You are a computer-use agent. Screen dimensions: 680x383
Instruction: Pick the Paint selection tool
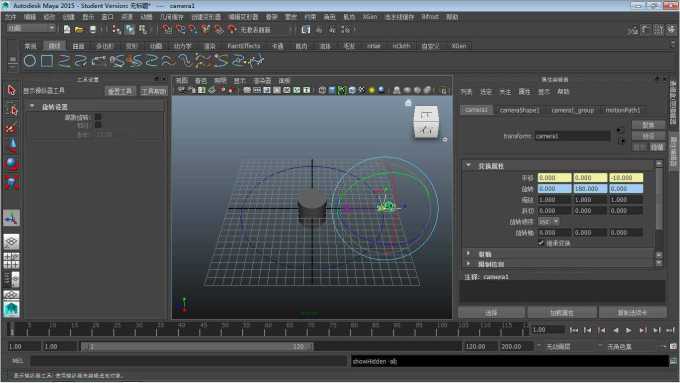click(11, 128)
